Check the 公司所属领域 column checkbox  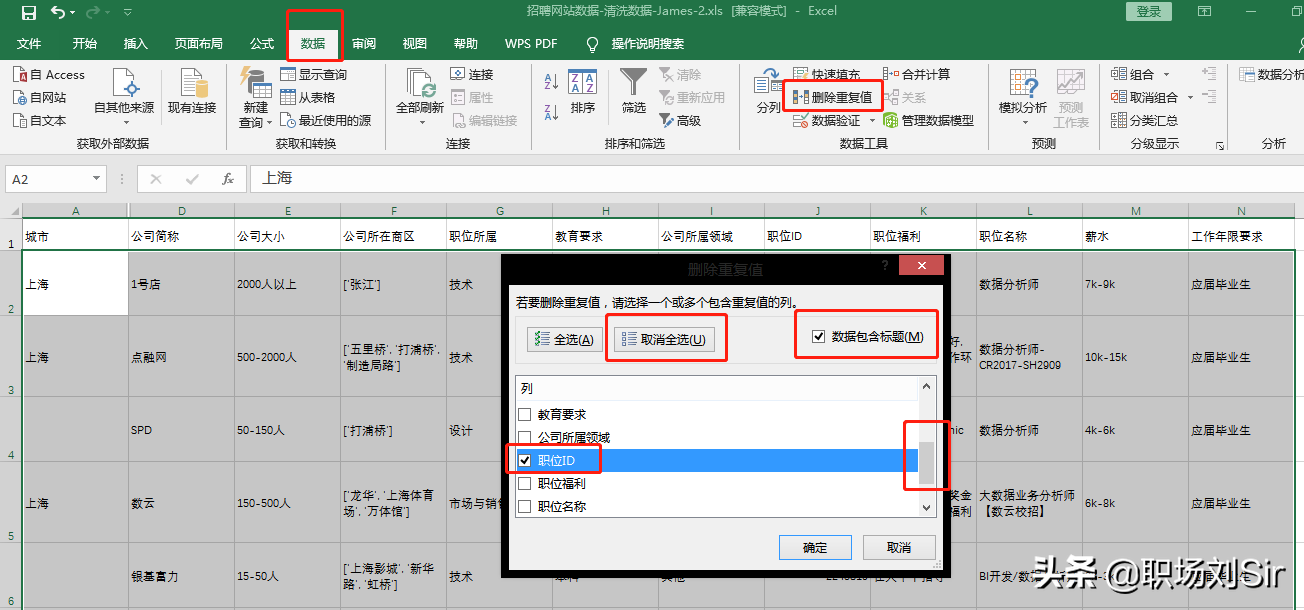click(x=524, y=438)
